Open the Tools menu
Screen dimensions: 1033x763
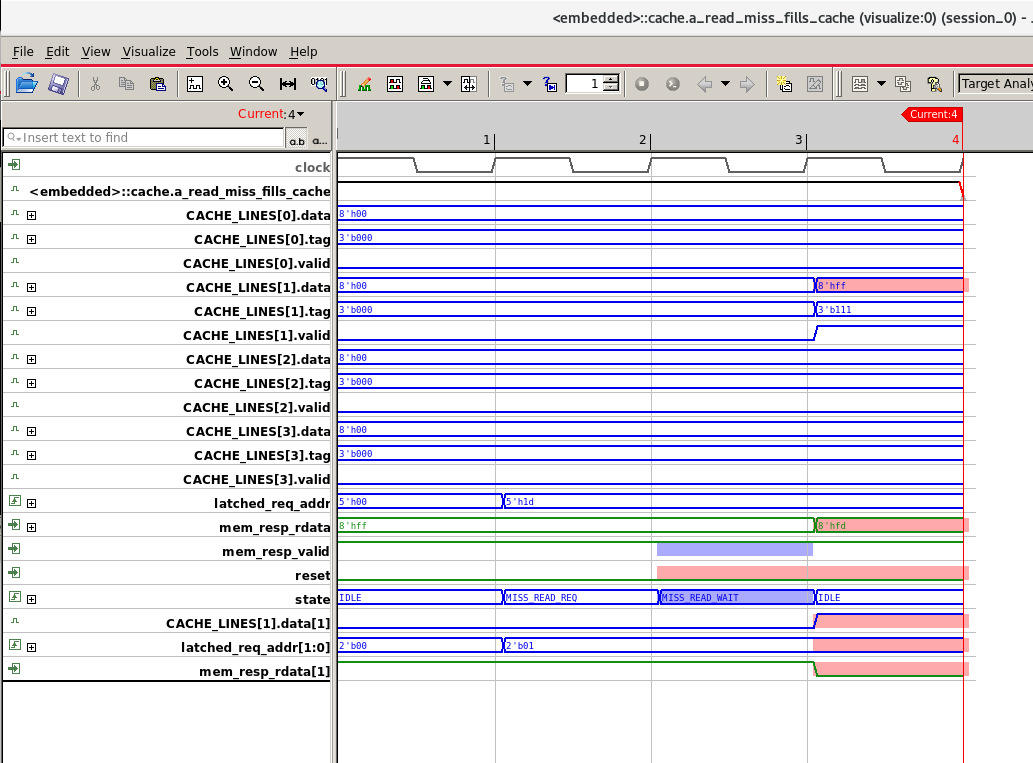point(202,51)
